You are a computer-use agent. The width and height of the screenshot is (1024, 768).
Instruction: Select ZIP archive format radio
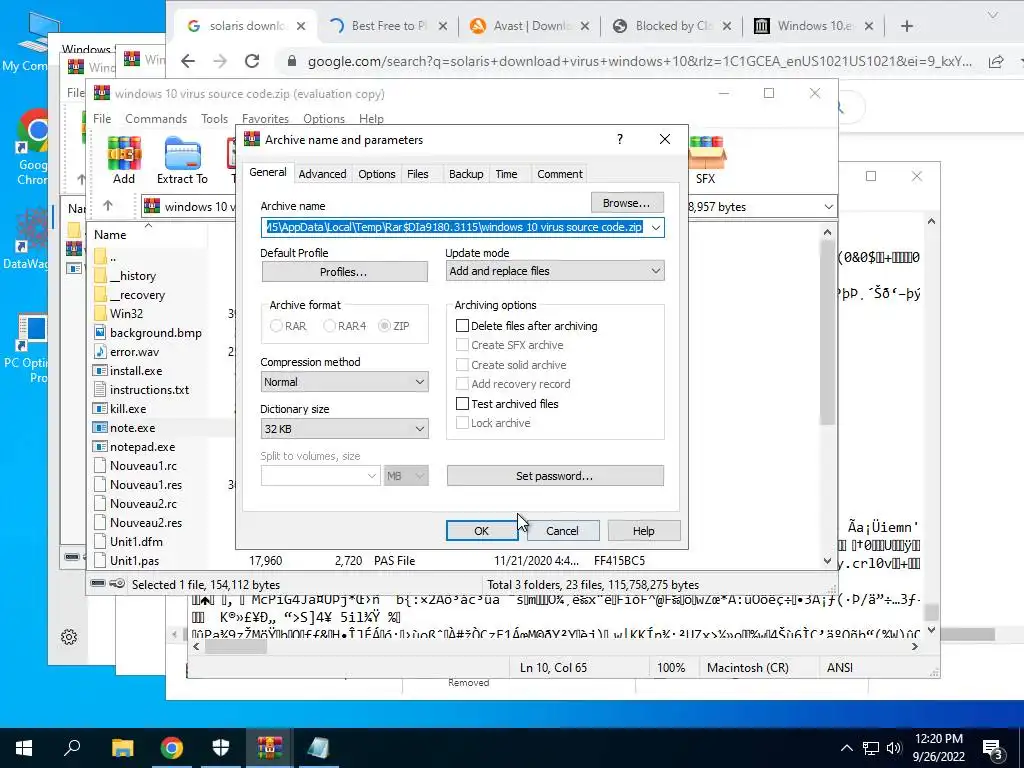tap(385, 325)
